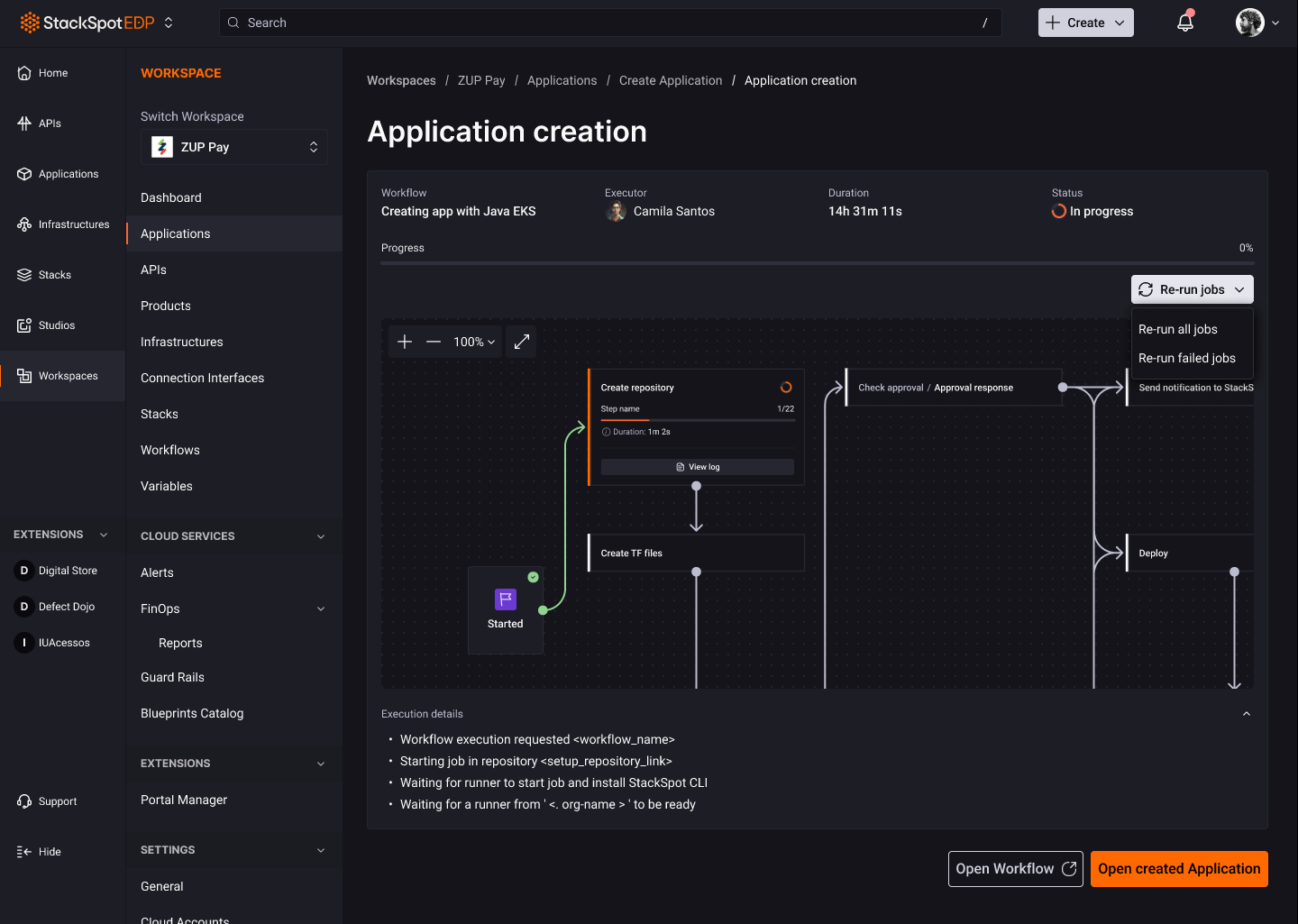Zoom out using the minus icon
This screenshot has width=1298, height=924.
tap(434, 342)
